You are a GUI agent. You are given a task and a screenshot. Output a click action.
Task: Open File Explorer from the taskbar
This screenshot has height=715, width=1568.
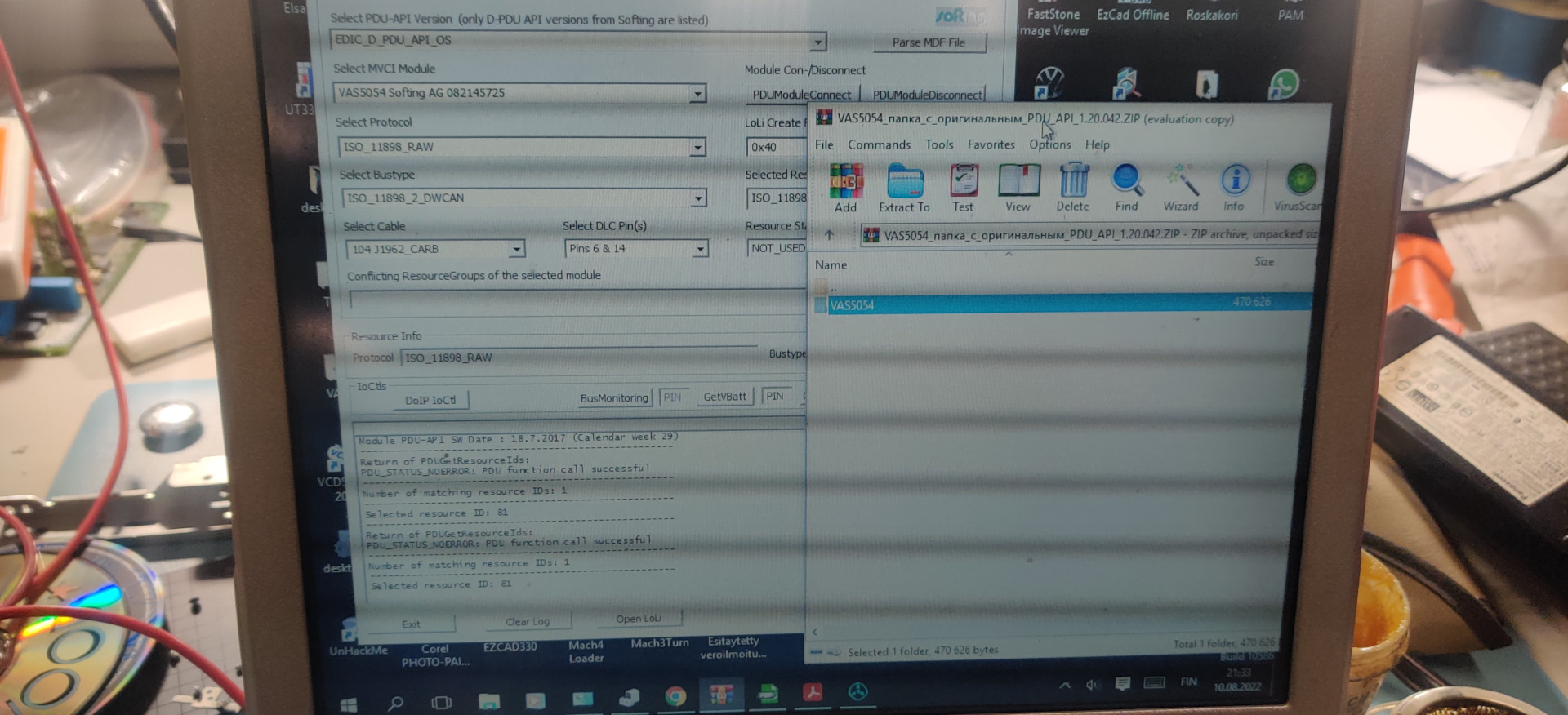488,700
